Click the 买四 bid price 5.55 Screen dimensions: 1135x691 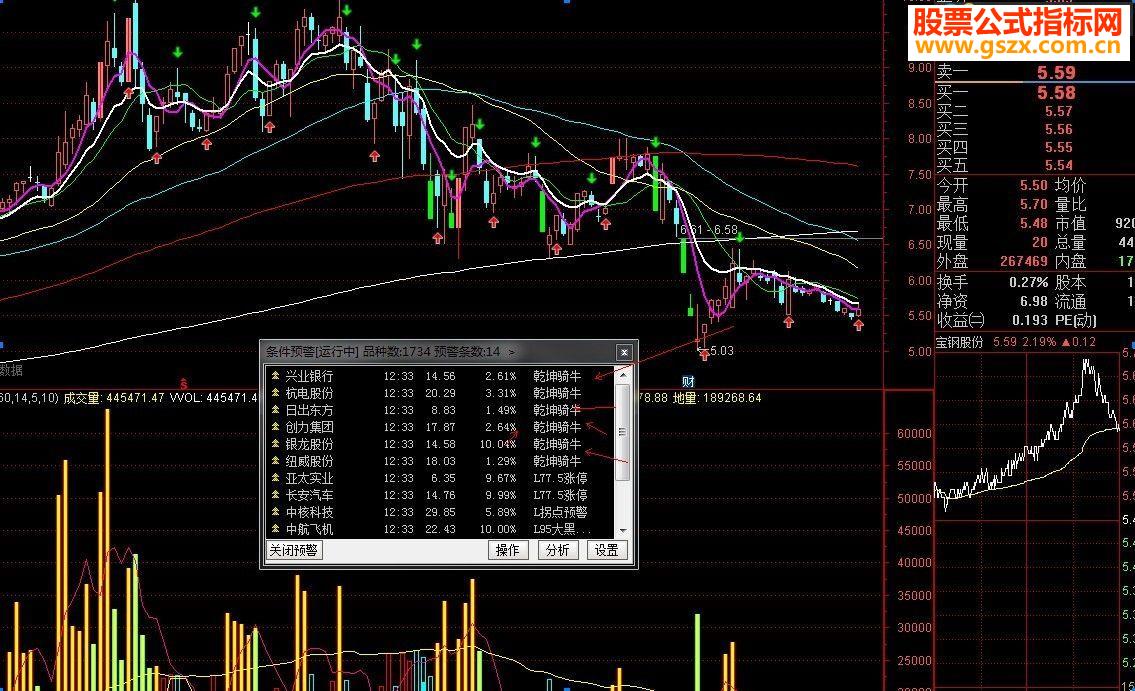click(1058, 148)
